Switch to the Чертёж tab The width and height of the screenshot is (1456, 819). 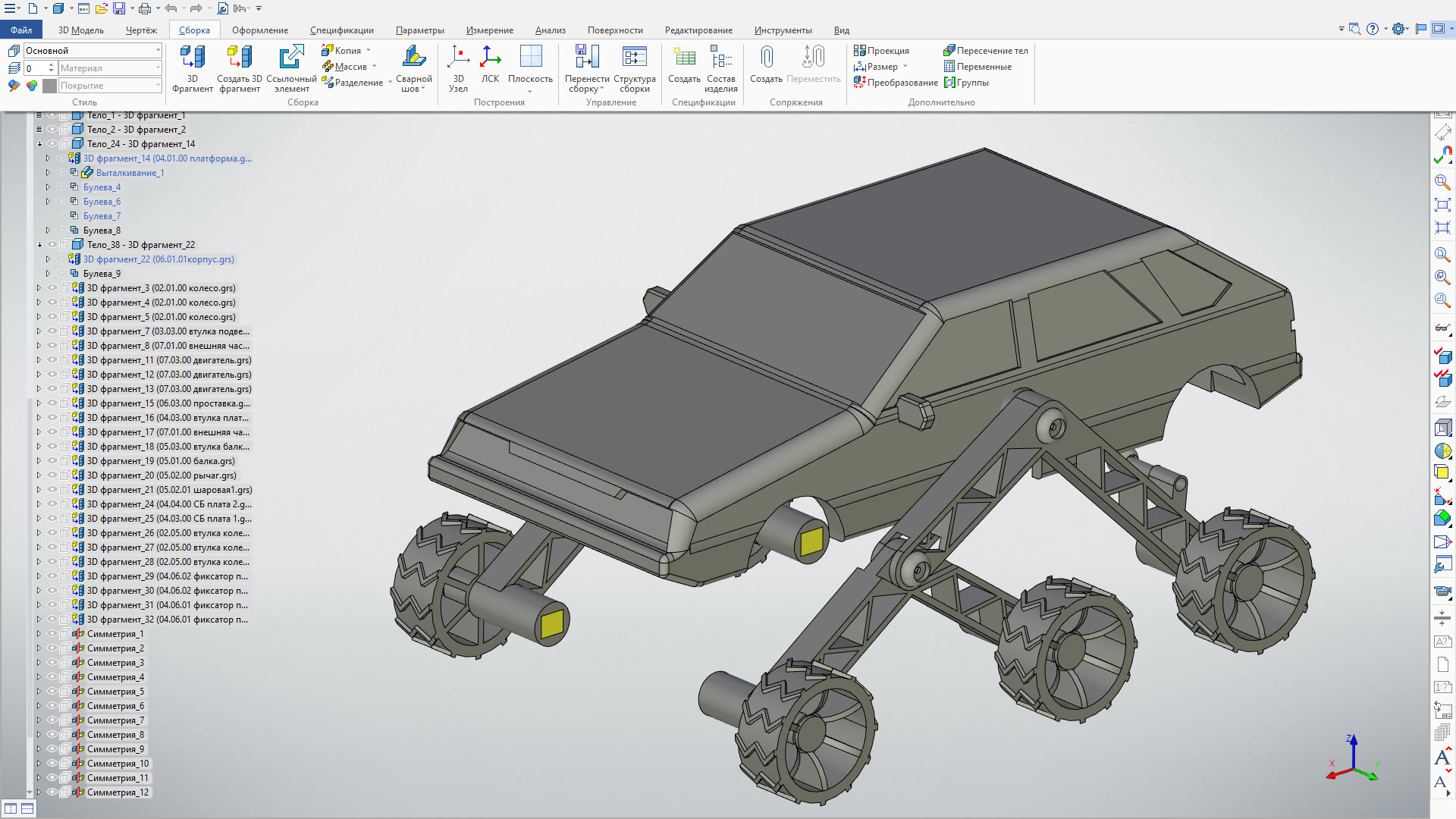141,30
